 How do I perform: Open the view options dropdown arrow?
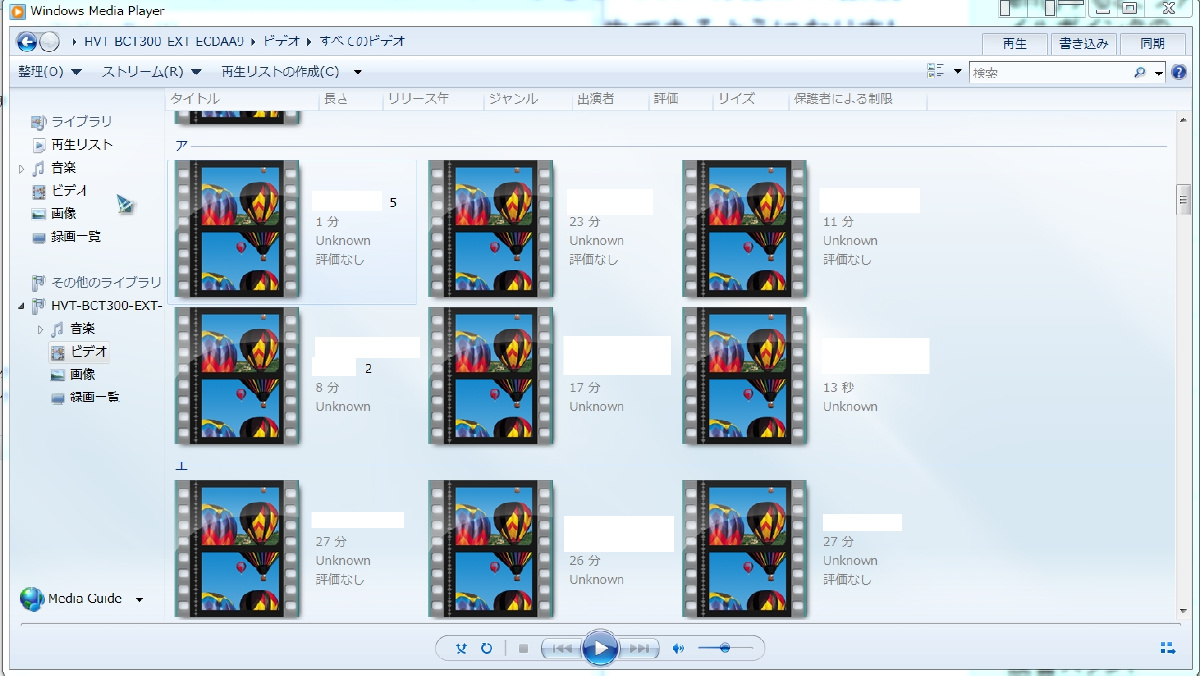tap(957, 72)
